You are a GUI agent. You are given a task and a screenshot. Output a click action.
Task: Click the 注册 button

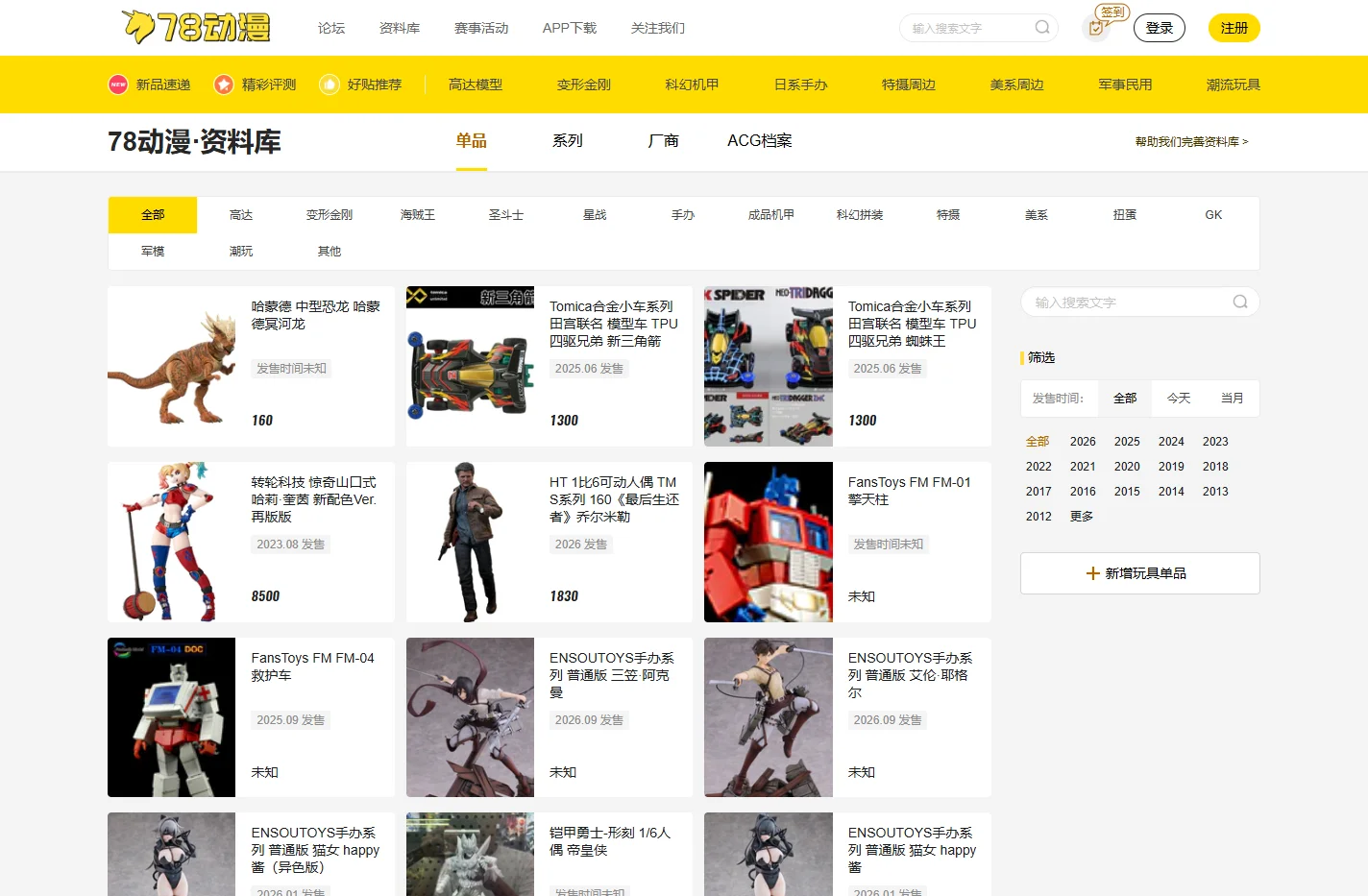[x=1234, y=28]
